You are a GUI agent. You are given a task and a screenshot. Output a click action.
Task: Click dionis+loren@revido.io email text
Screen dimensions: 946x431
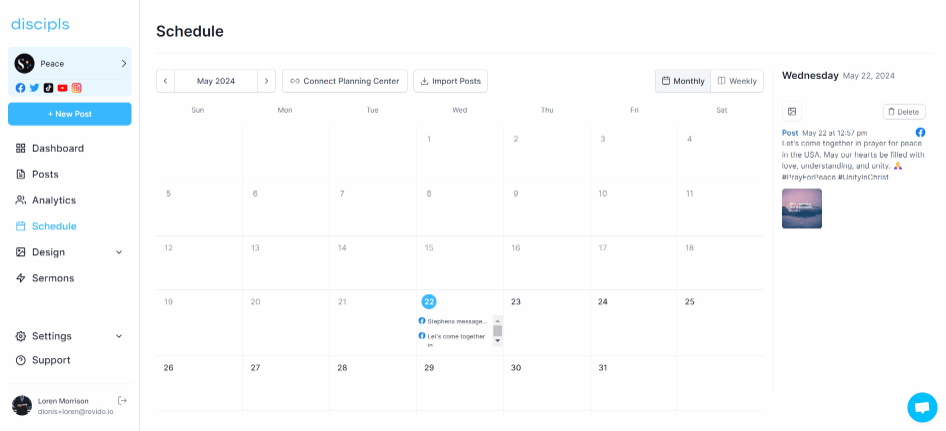(x=75, y=411)
